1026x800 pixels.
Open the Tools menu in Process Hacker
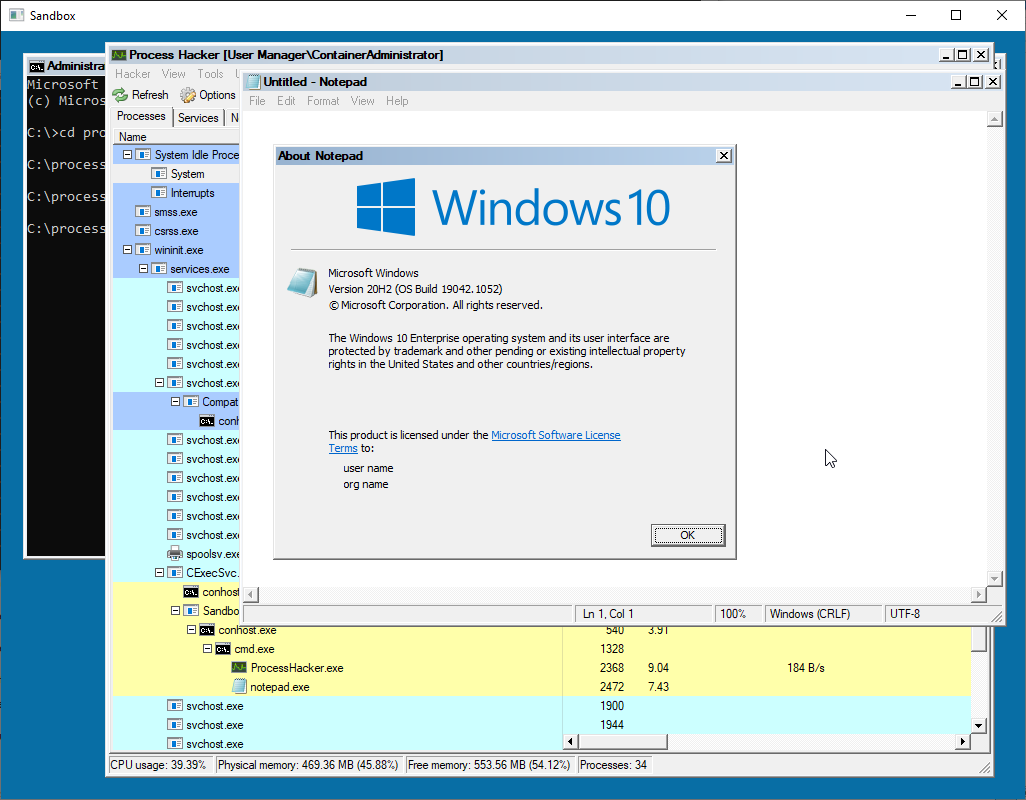(x=211, y=74)
